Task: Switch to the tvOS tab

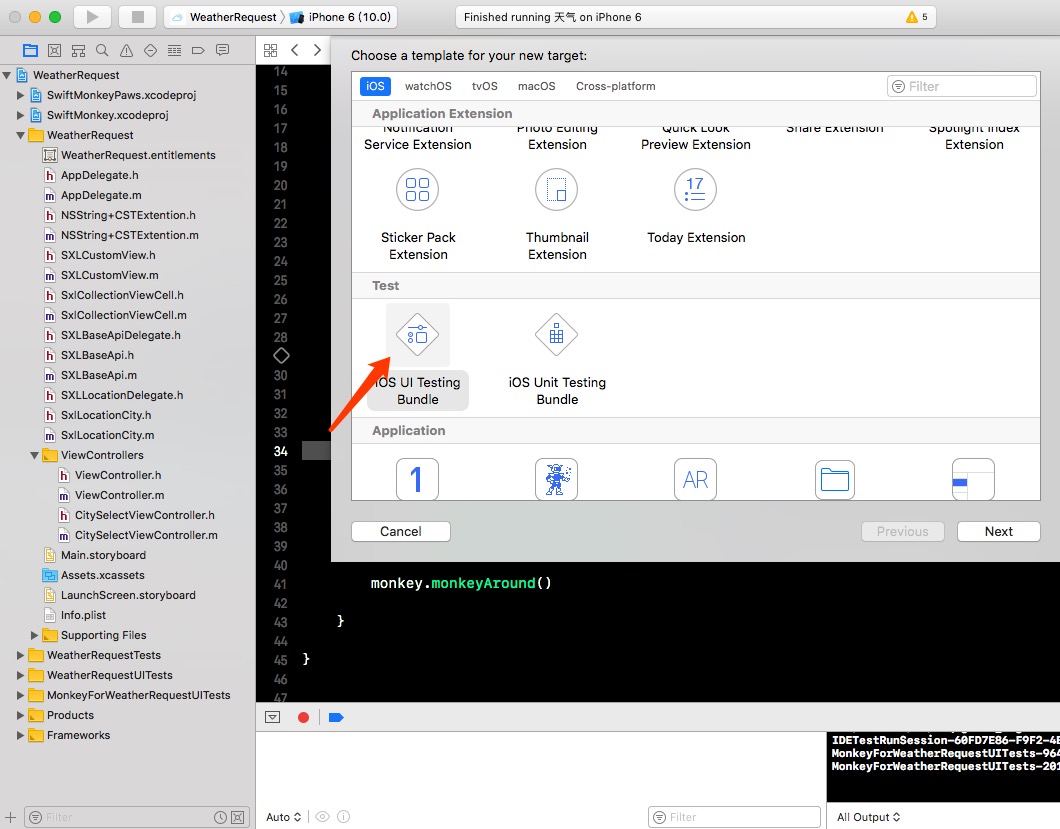Action: (485, 86)
